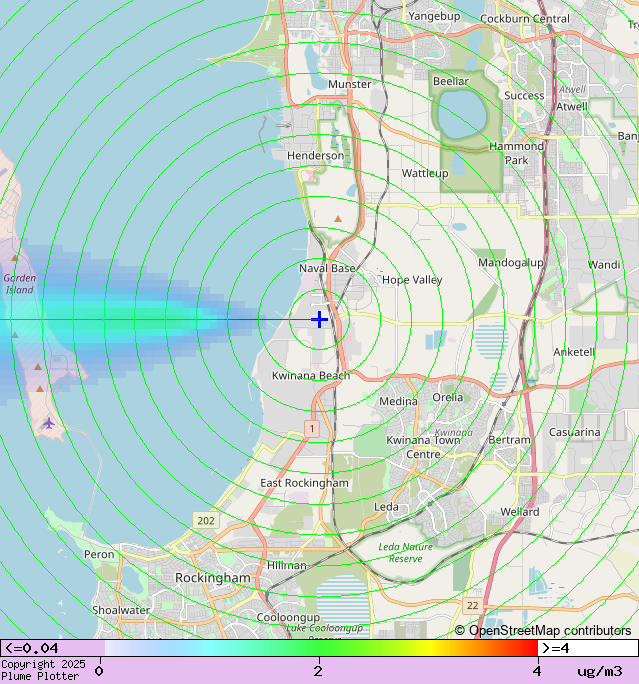This screenshot has height=684, width=639.
Task: Click the airplane icon on Garden Island
Action: 48,423
